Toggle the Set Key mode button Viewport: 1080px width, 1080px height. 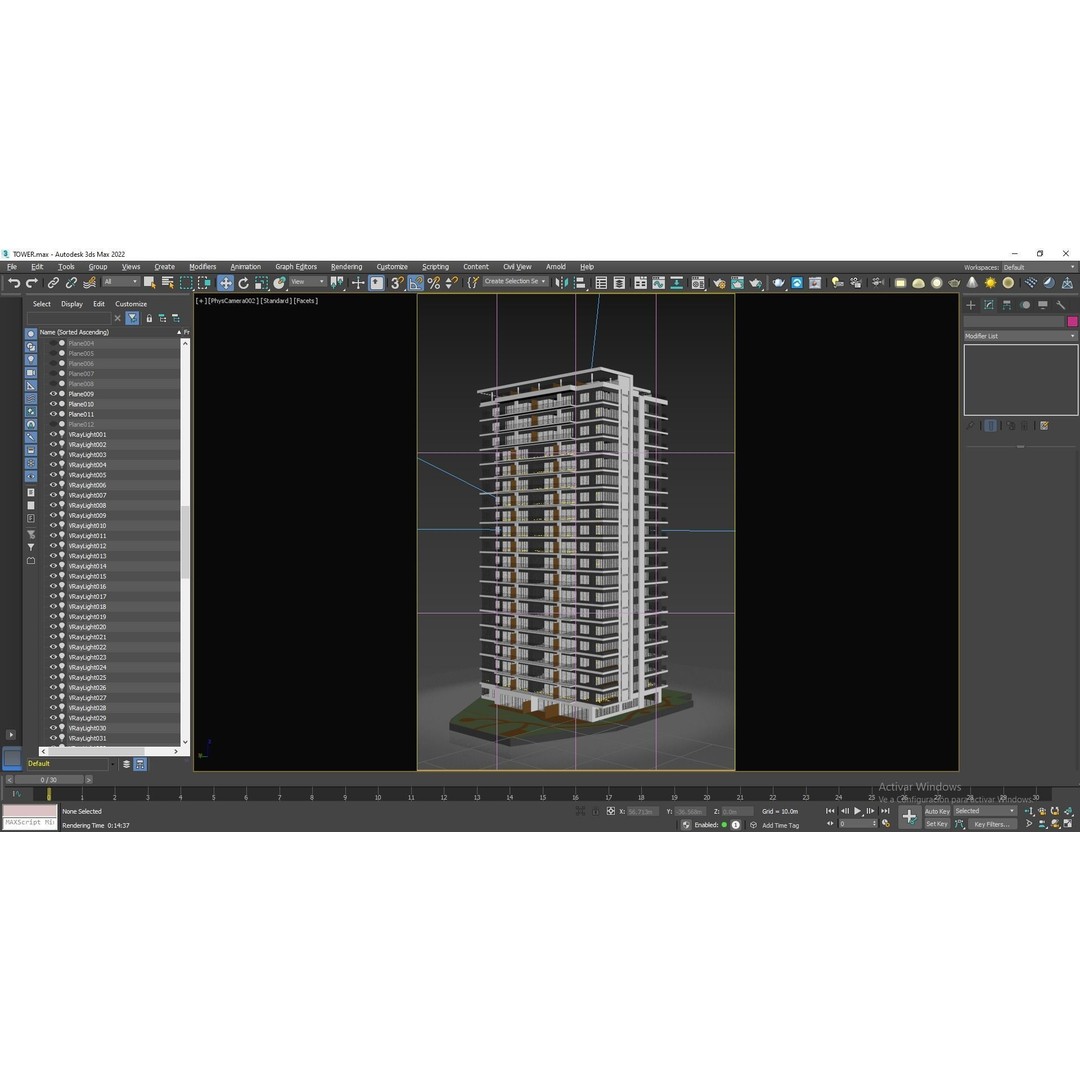coord(937,824)
